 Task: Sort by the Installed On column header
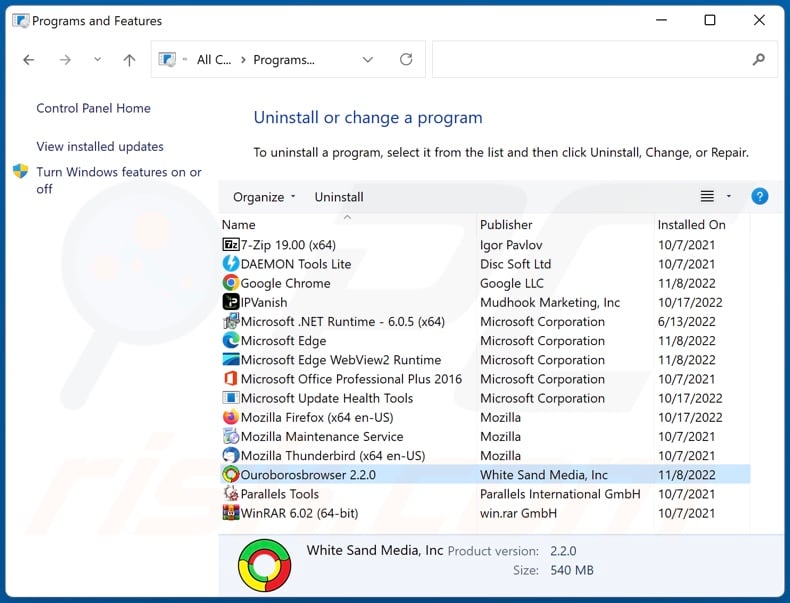click(x=702, y=225)
